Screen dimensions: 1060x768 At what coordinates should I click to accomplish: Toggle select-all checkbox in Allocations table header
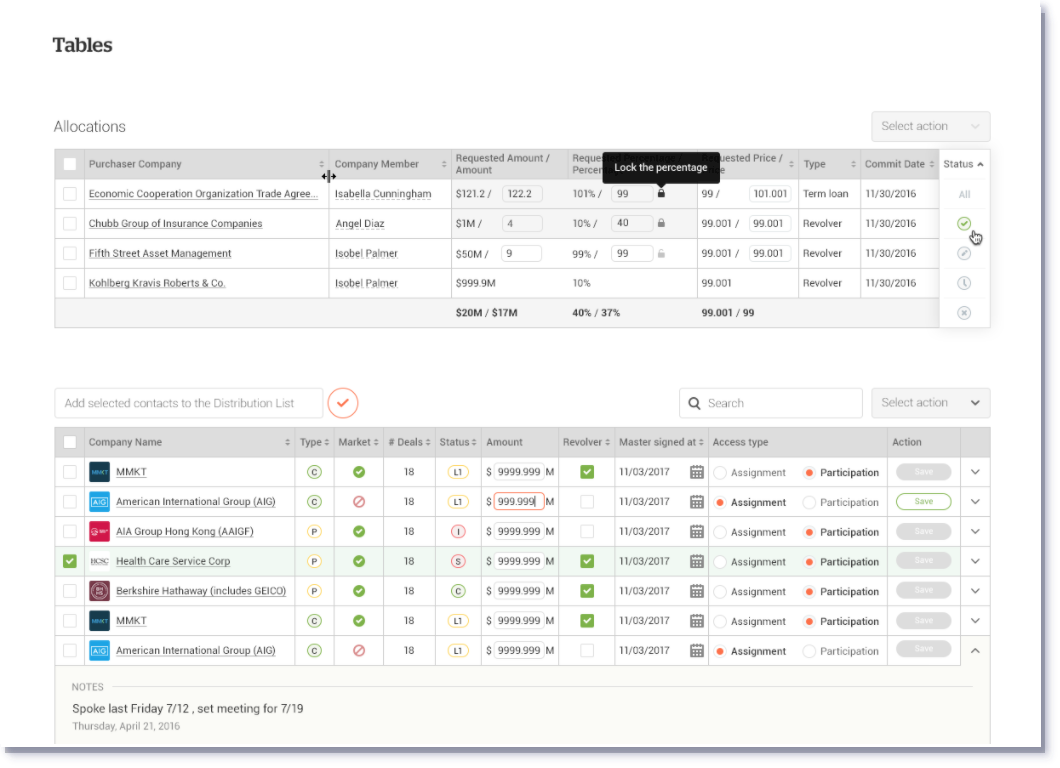(70, 164)
